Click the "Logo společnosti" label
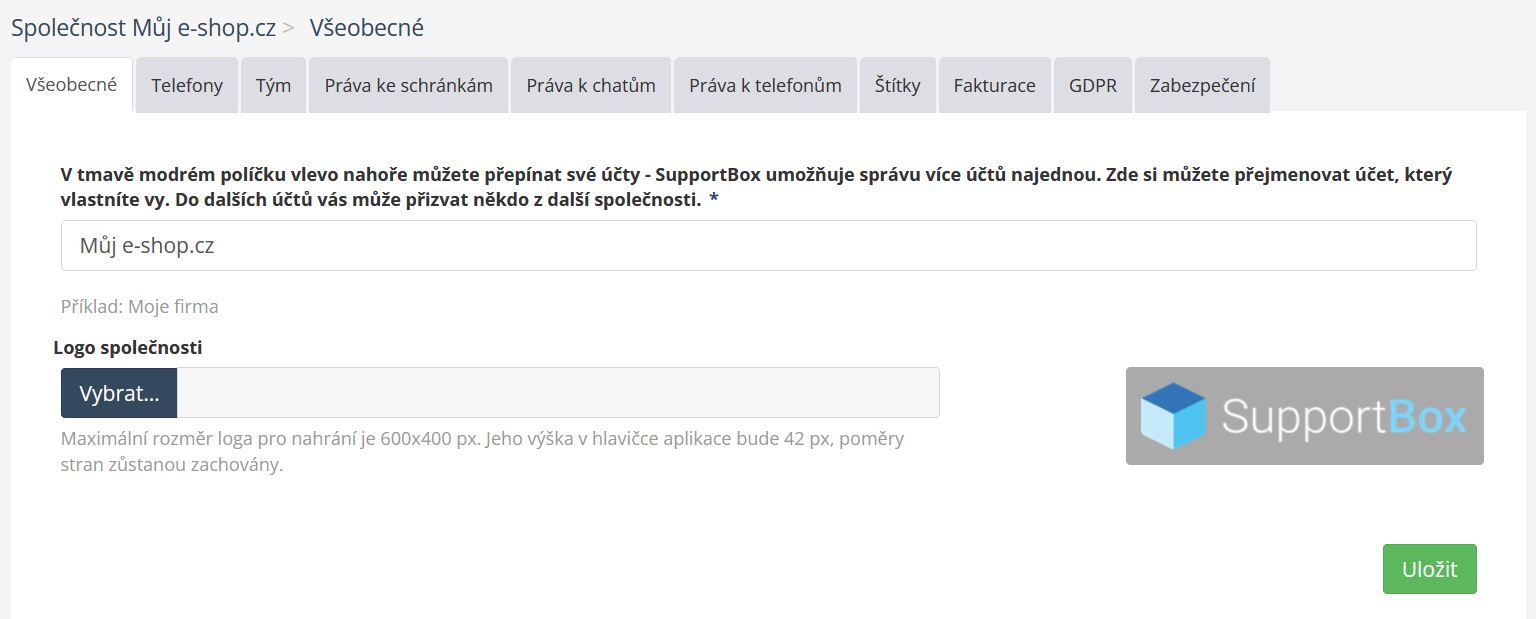The image size is (1536, 619). click(128, 348)
